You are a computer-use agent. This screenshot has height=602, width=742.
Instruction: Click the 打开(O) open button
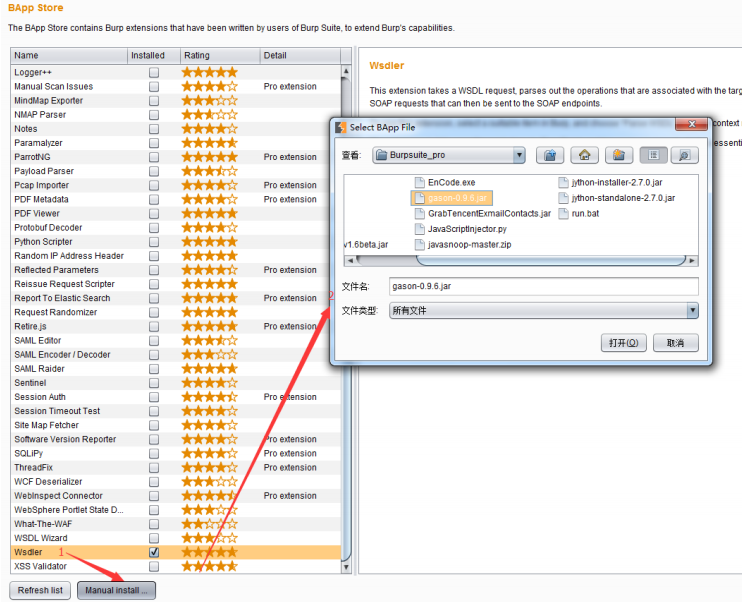pos(624,343)
